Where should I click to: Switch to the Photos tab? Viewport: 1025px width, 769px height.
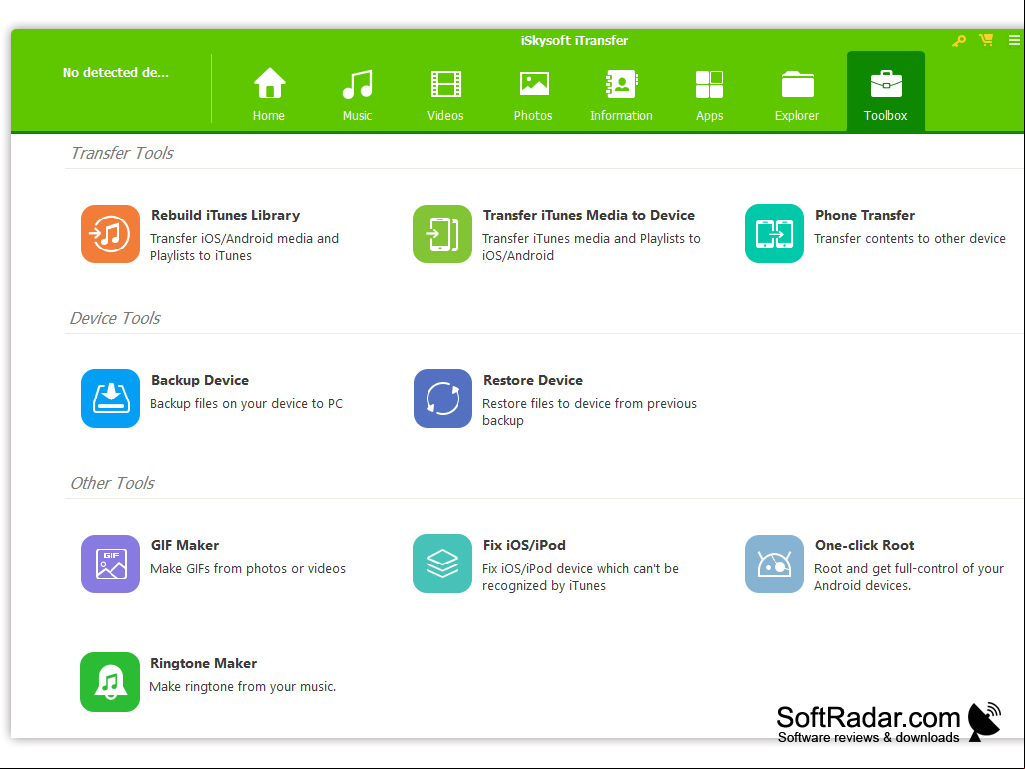point(533,93)
